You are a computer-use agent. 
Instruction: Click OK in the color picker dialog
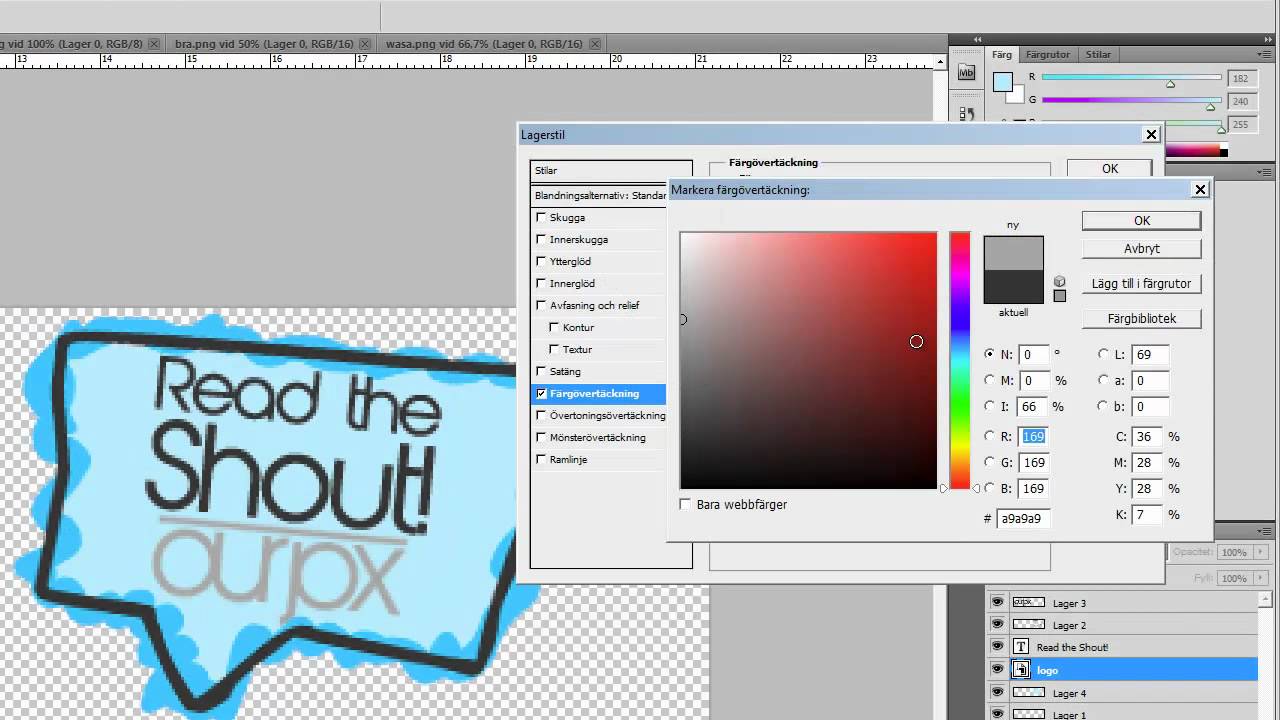click(1141, 221)
